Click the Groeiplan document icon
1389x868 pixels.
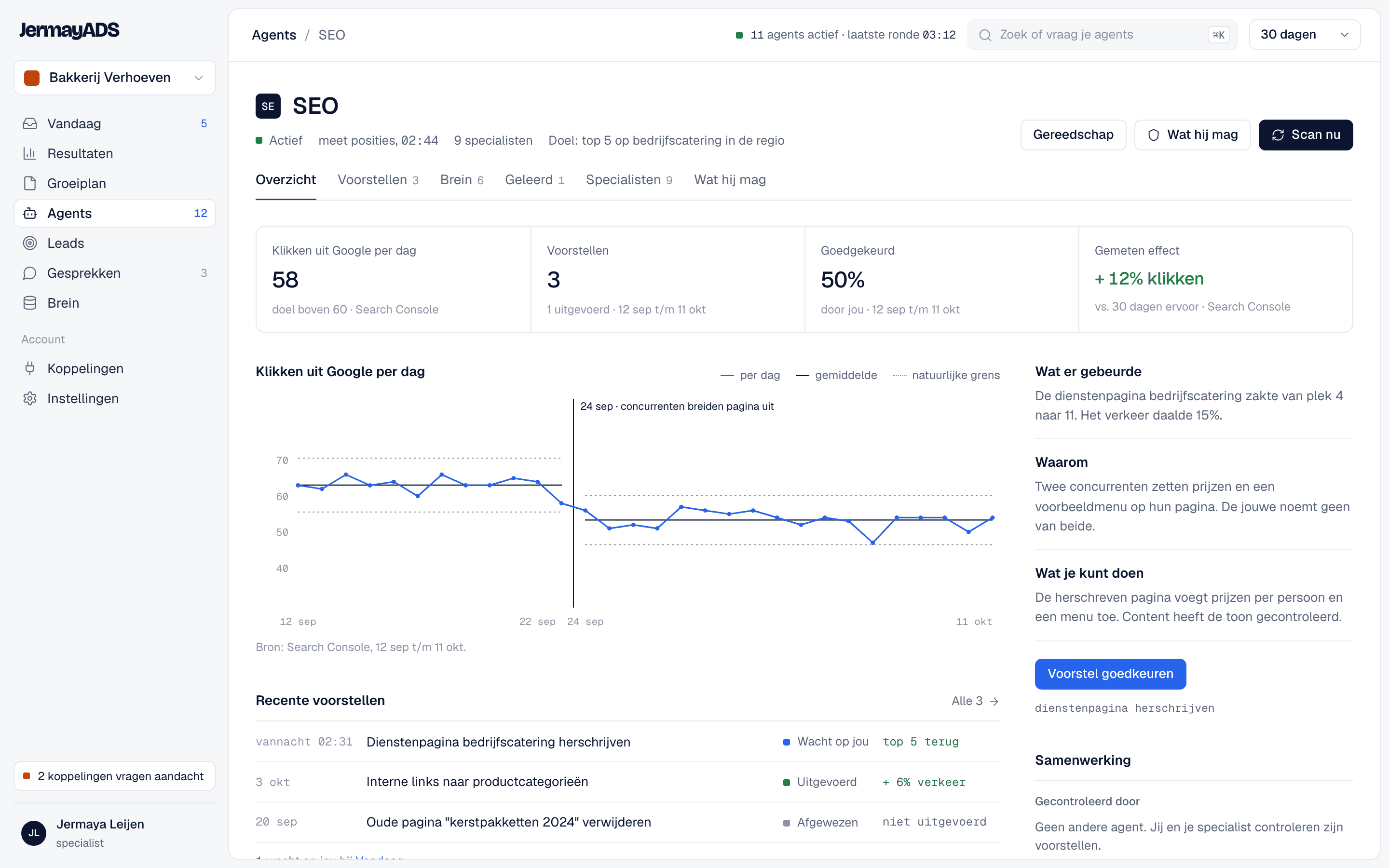coord(30,183)
